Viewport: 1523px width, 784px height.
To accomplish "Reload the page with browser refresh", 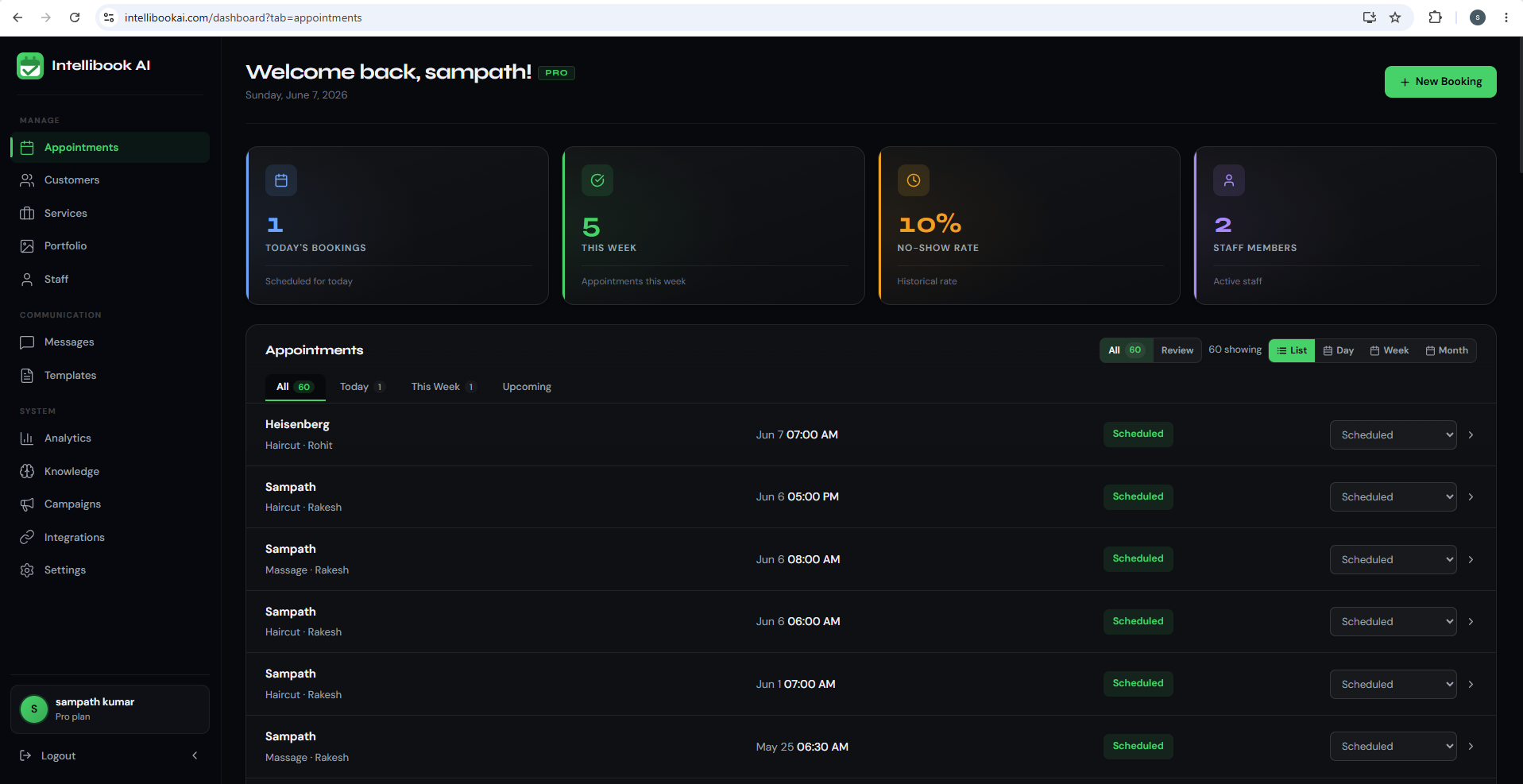I will click(x=75, y=17).
